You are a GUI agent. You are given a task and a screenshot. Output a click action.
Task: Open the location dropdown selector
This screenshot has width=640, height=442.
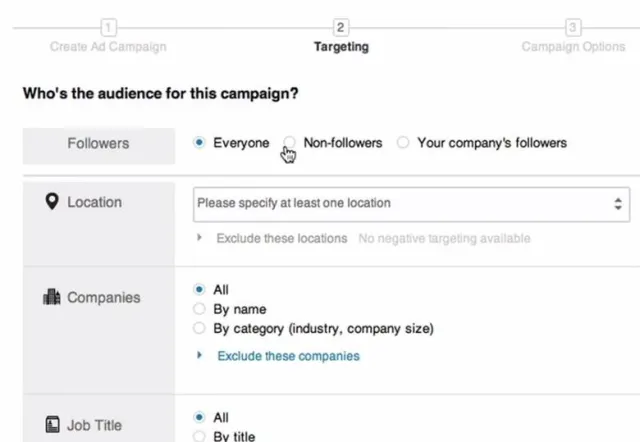pyautogui.click(x=411, y=203)
